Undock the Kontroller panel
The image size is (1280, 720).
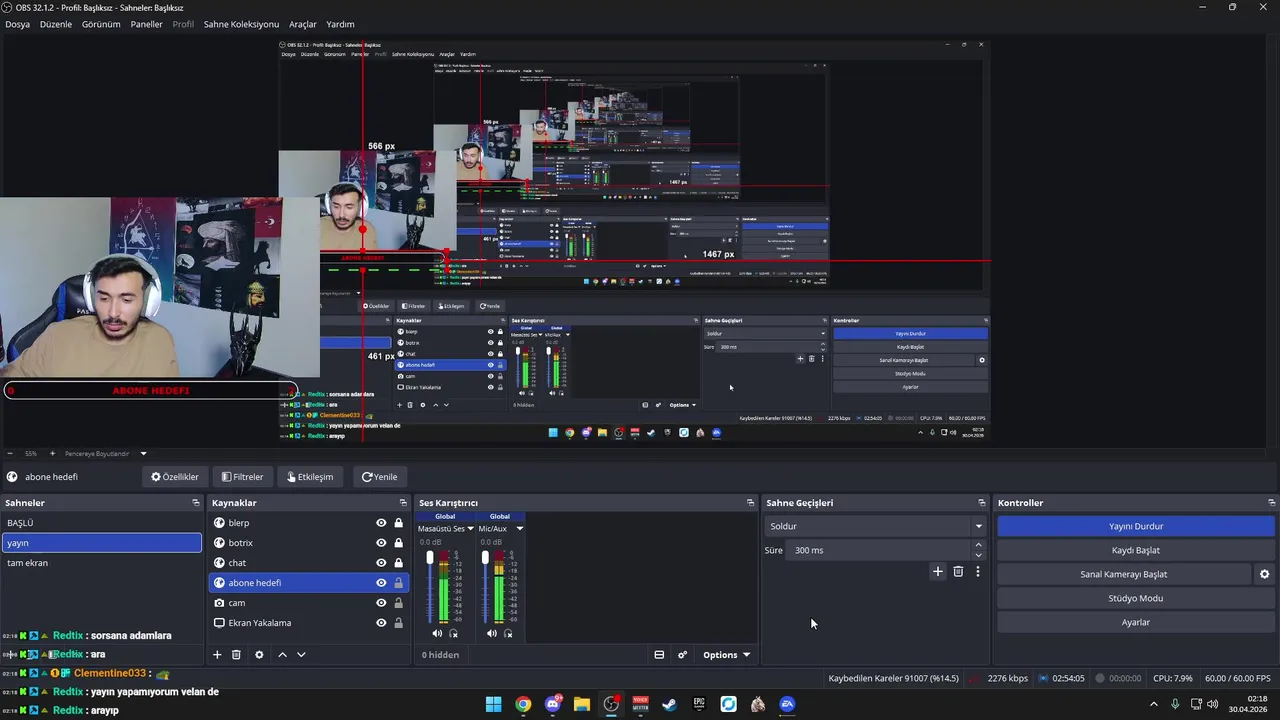coord(1271,503)
